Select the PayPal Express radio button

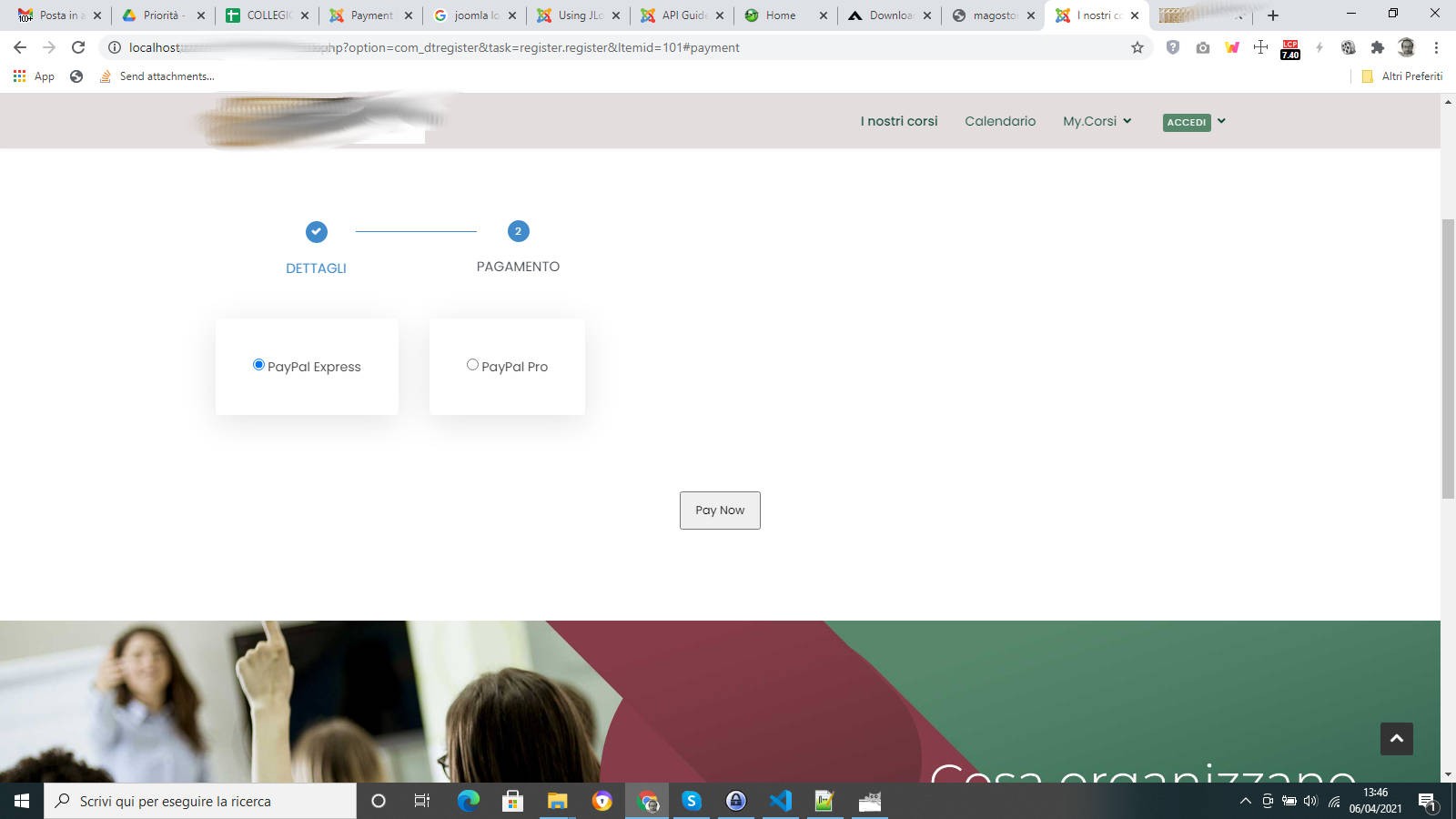(x=258, y=365)
